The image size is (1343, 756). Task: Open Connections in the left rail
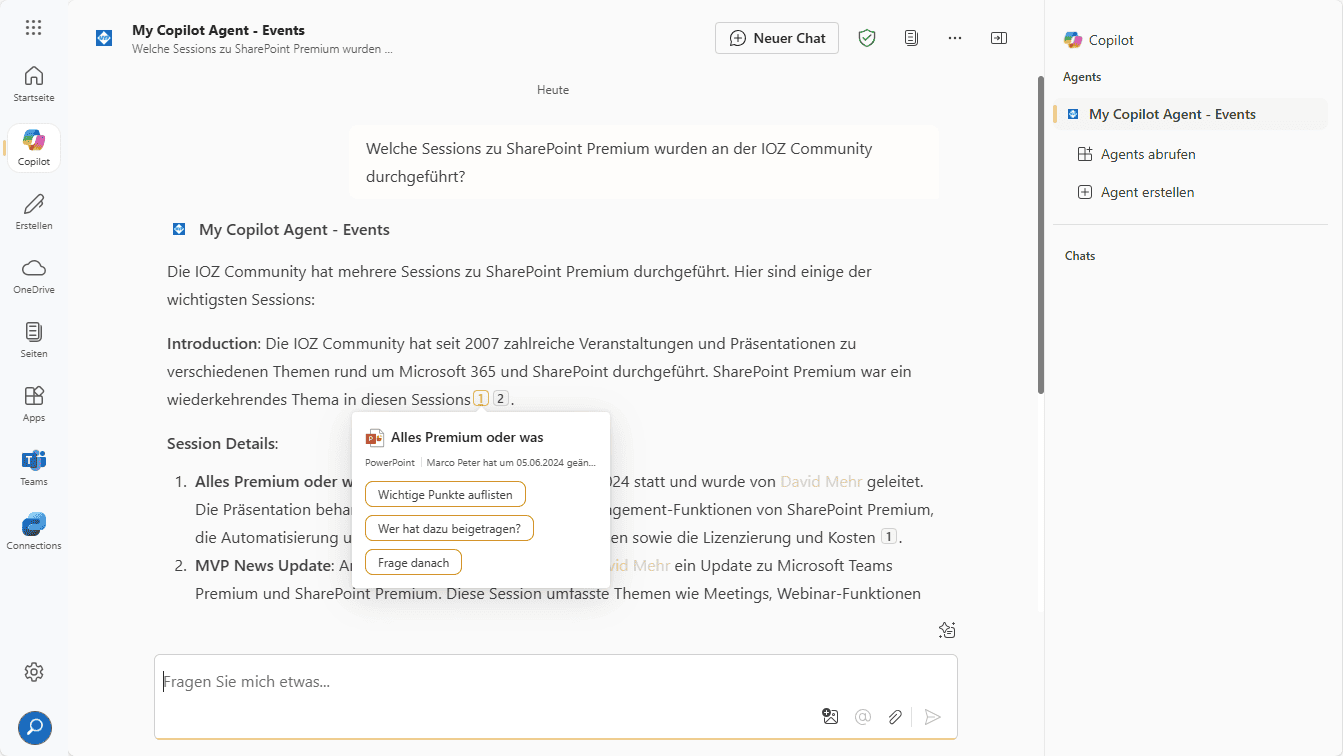click(x=34, y=532)
